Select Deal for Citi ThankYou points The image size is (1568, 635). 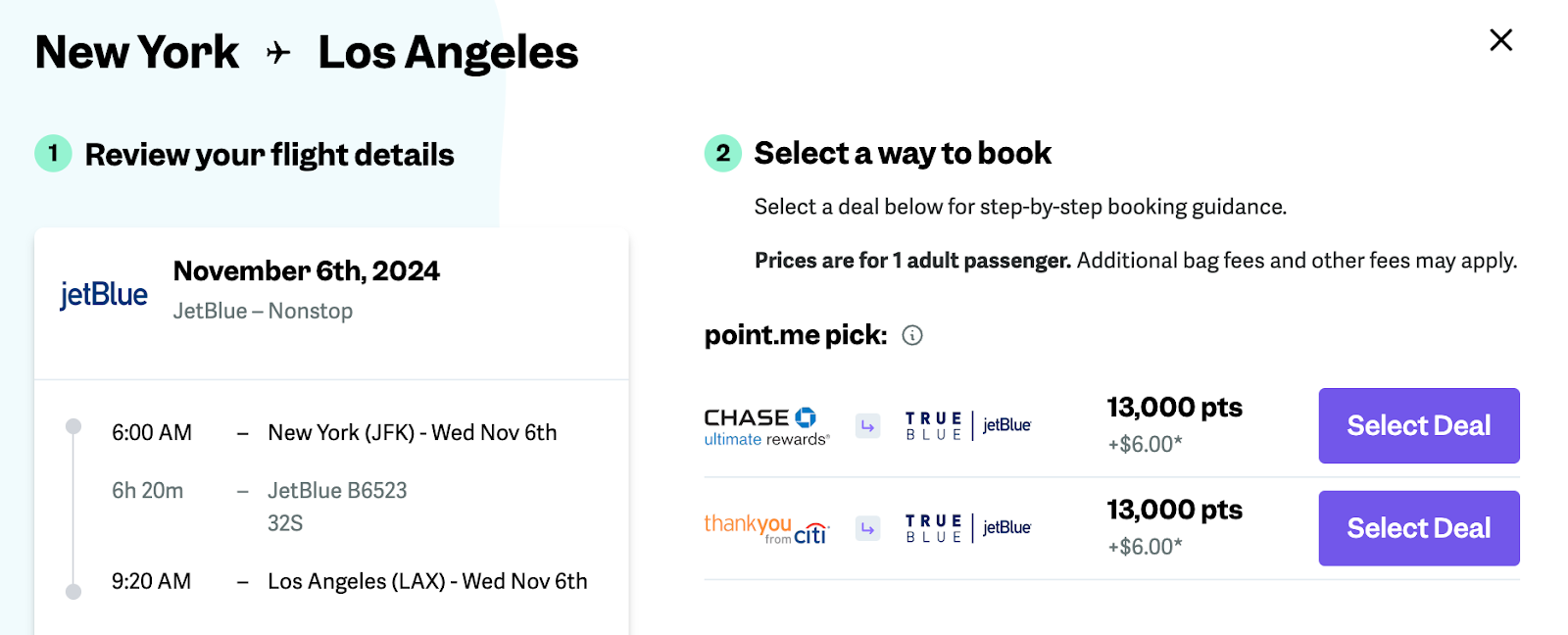point(1418,528)
